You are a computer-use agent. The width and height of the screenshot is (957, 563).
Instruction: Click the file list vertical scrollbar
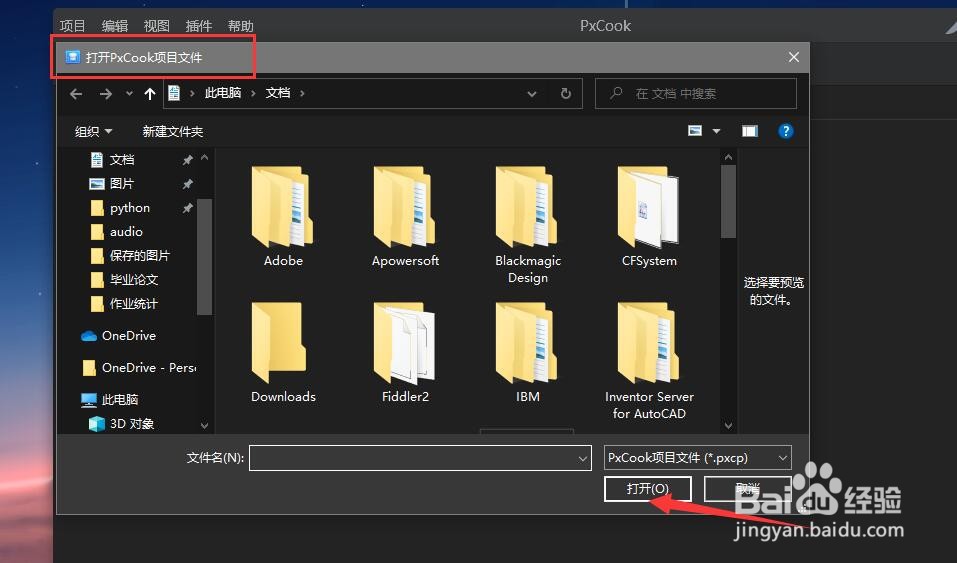pos(728,202)
